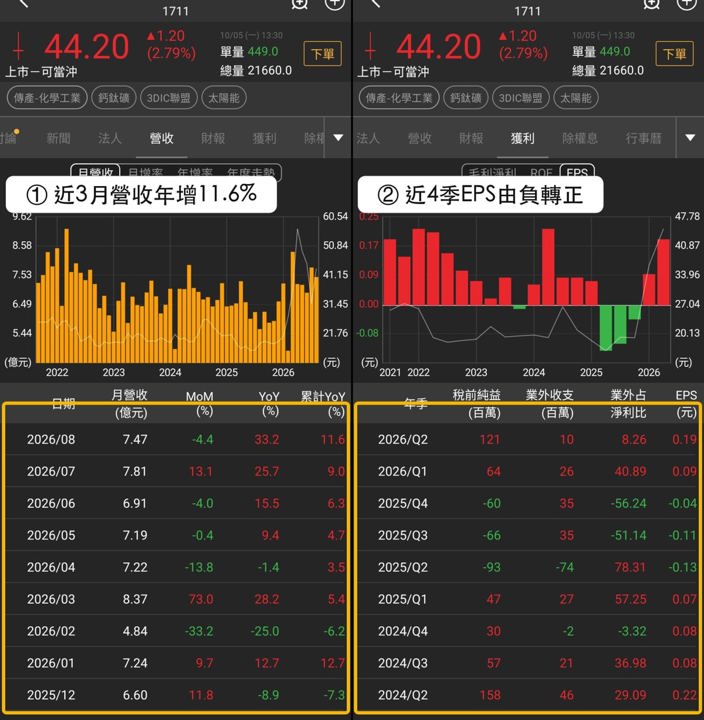Tap the 總量 21660.0 volume in right panel
704x720 pixels.
[608, 71]
